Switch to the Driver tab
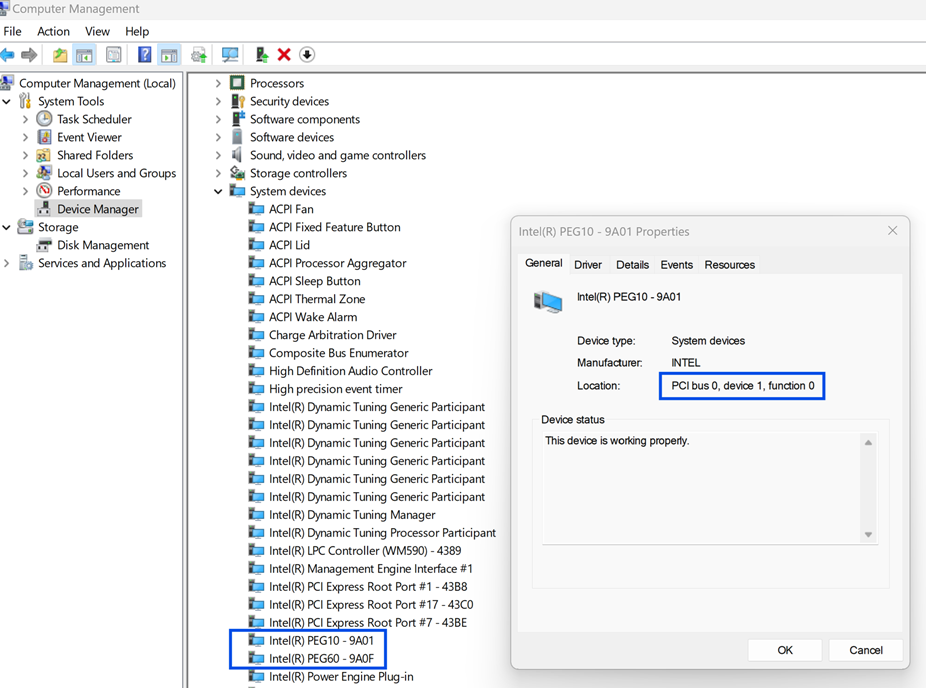The height and width of the screenshot is (688, 926). point(588,265)
